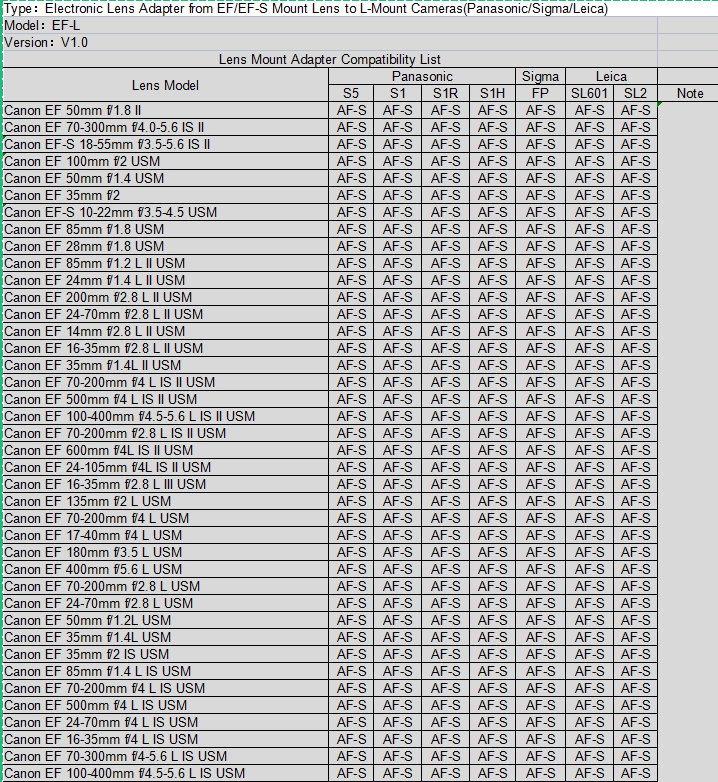
Task: Click FP AF-S cell in Canon EF 135mm f/2 L USM row
Action: pos(540,501)
